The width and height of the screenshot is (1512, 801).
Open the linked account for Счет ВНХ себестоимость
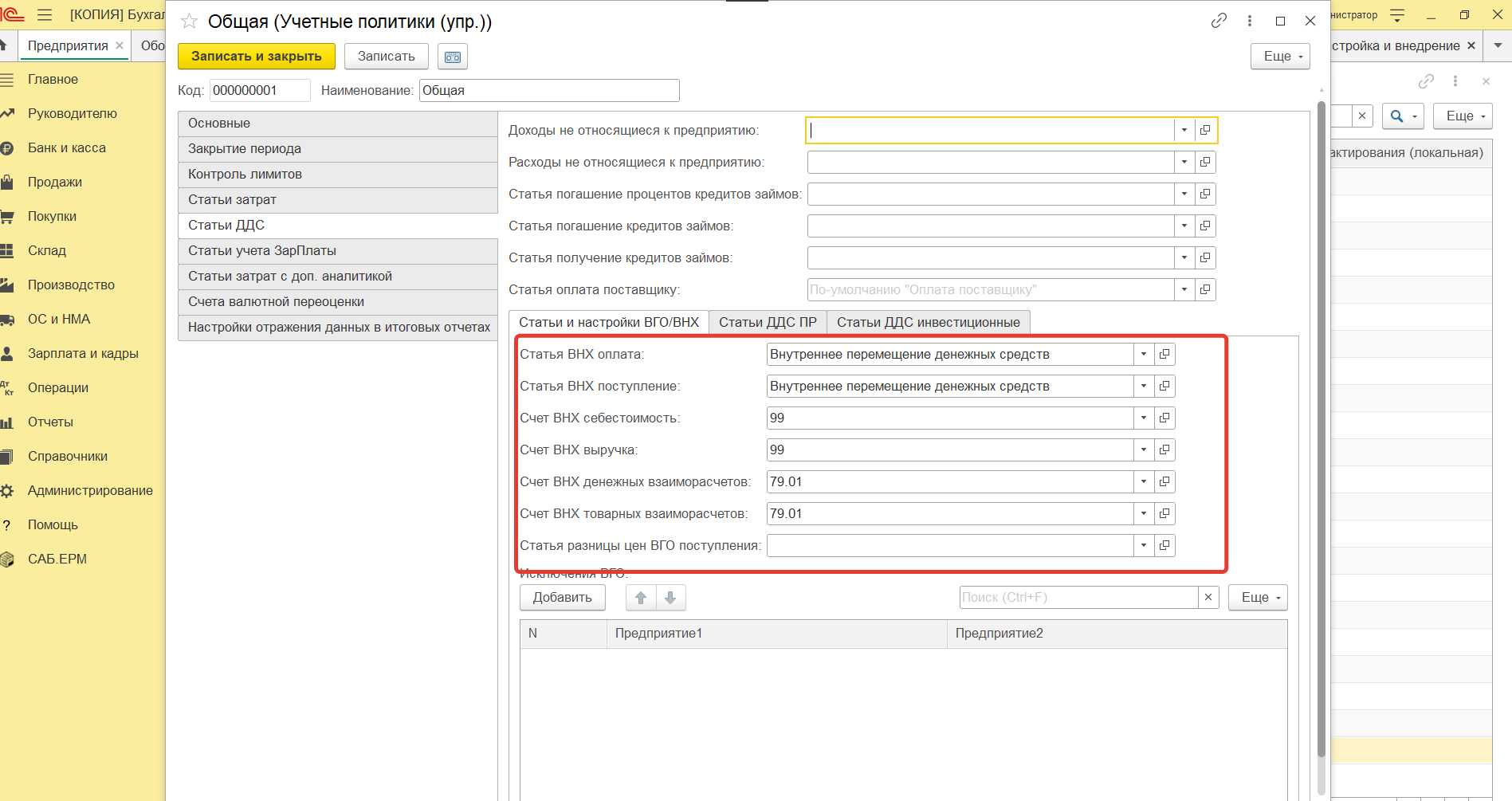pos(1164,418)
